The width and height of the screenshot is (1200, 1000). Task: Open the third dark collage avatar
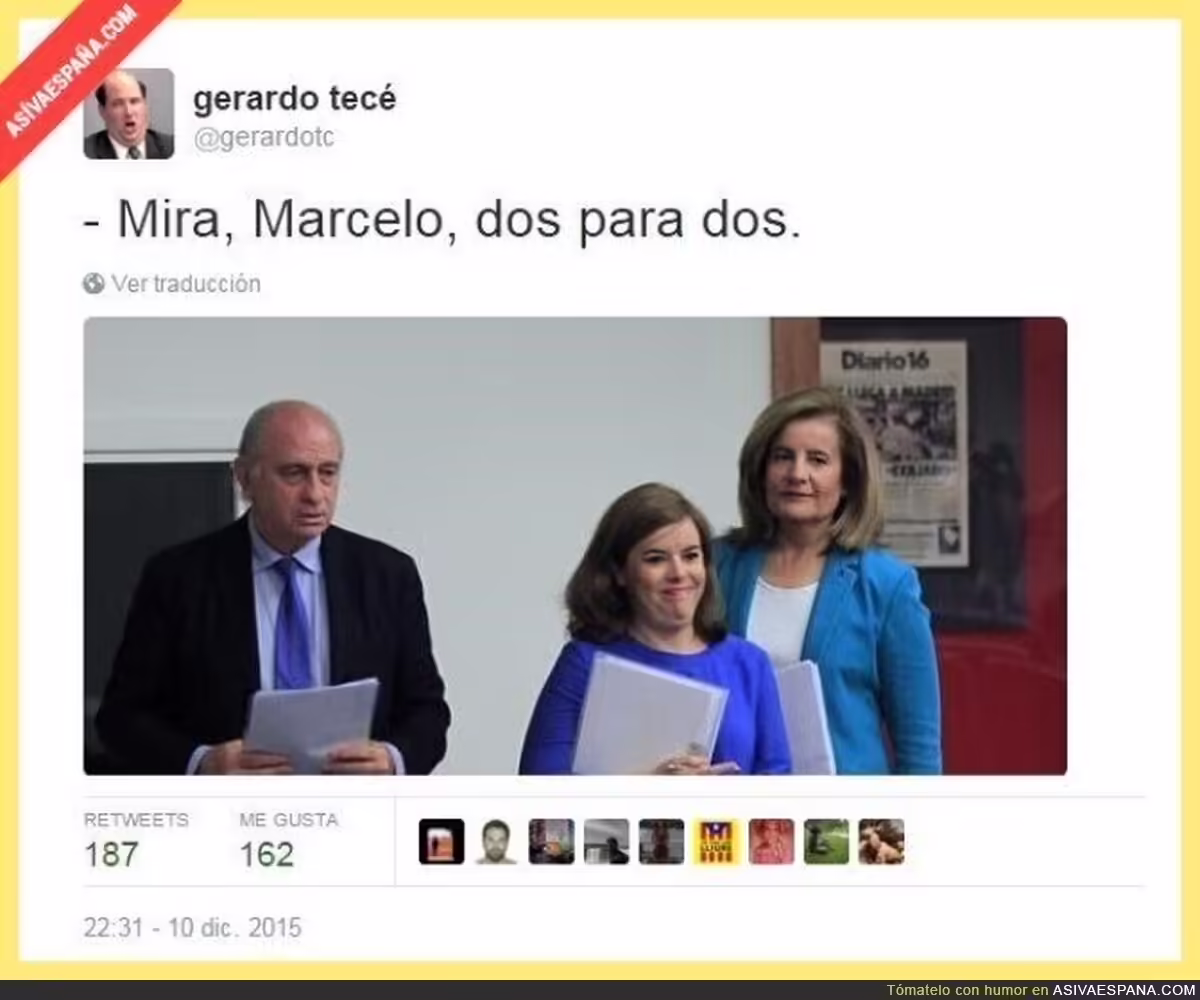[551, 841]
